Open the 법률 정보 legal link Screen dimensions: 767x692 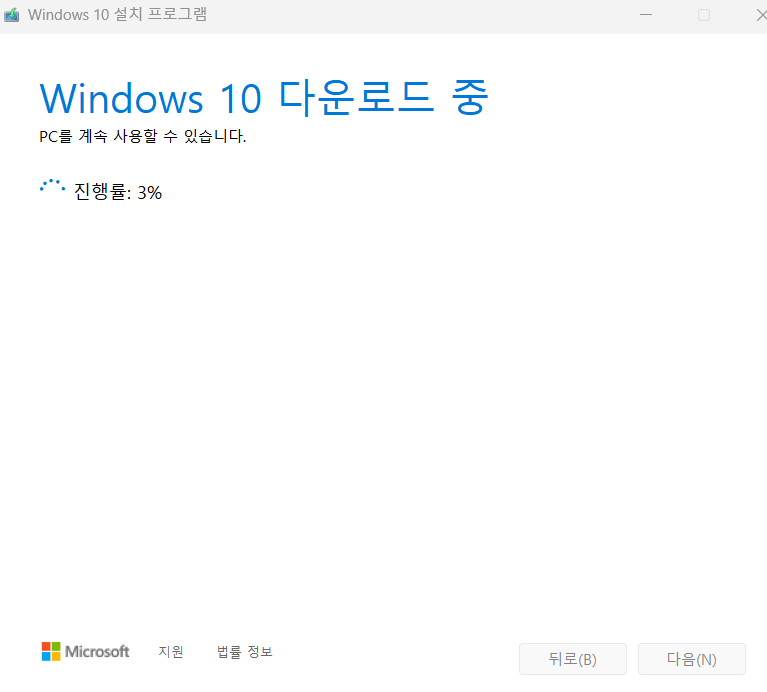(x=245, y=651)
